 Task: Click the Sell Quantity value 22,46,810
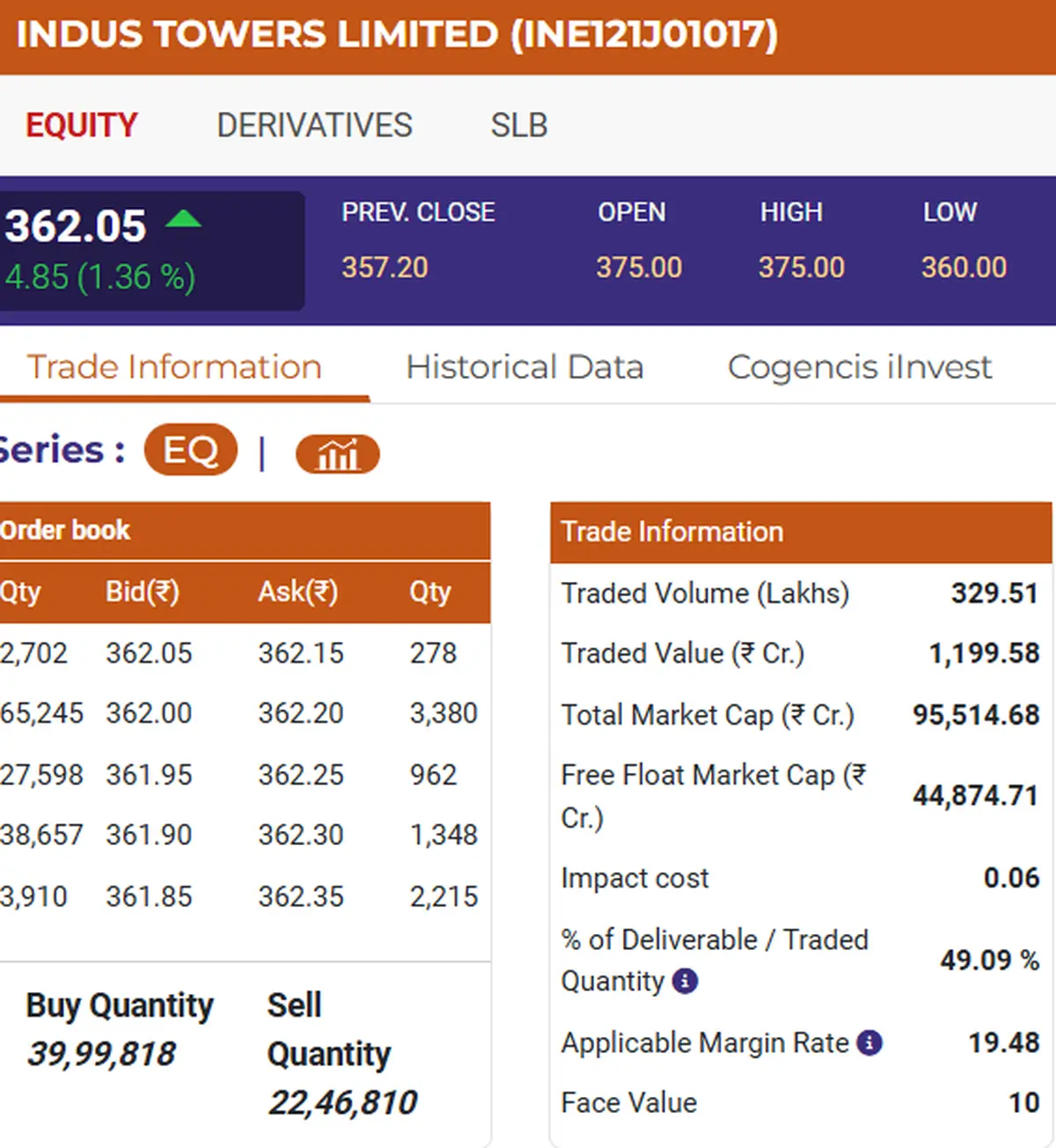pos(342,1102)
